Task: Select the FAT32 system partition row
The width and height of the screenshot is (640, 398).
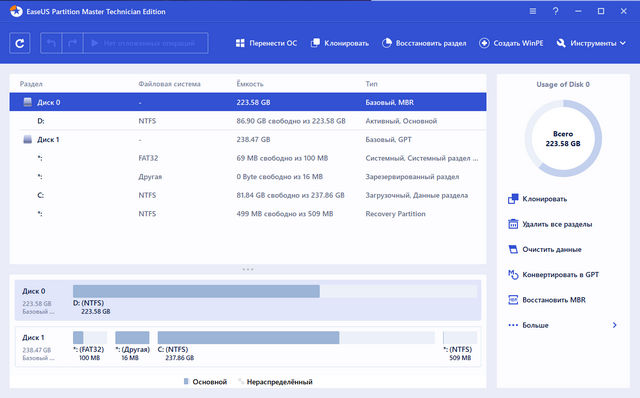Action: (x=248, y=158)
